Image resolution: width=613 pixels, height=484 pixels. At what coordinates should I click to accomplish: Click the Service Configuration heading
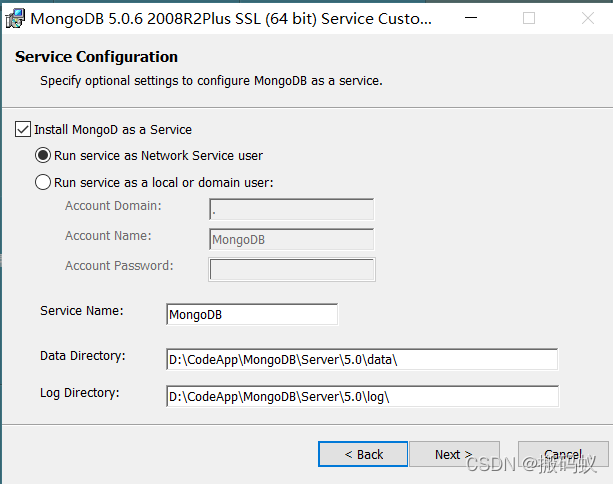[x=96, y=57]
